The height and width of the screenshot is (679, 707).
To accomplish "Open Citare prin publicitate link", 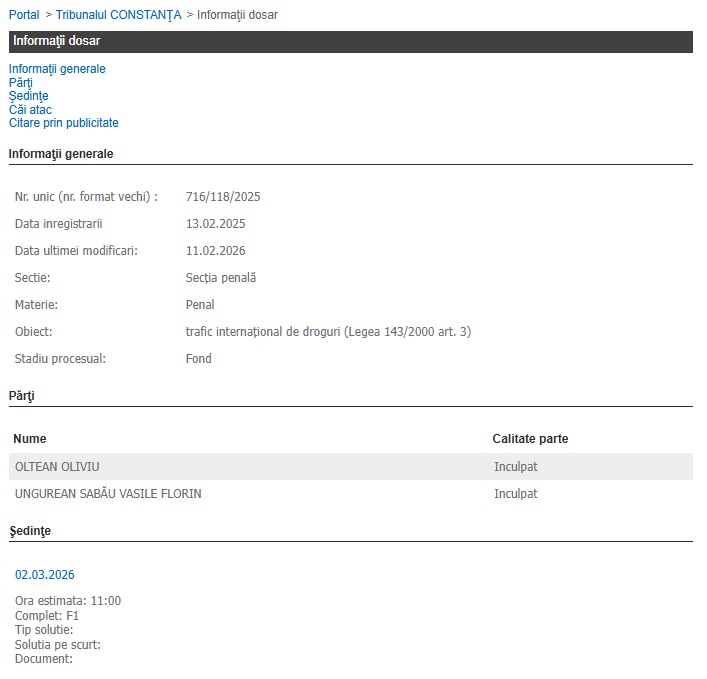I will pos(64,123).
